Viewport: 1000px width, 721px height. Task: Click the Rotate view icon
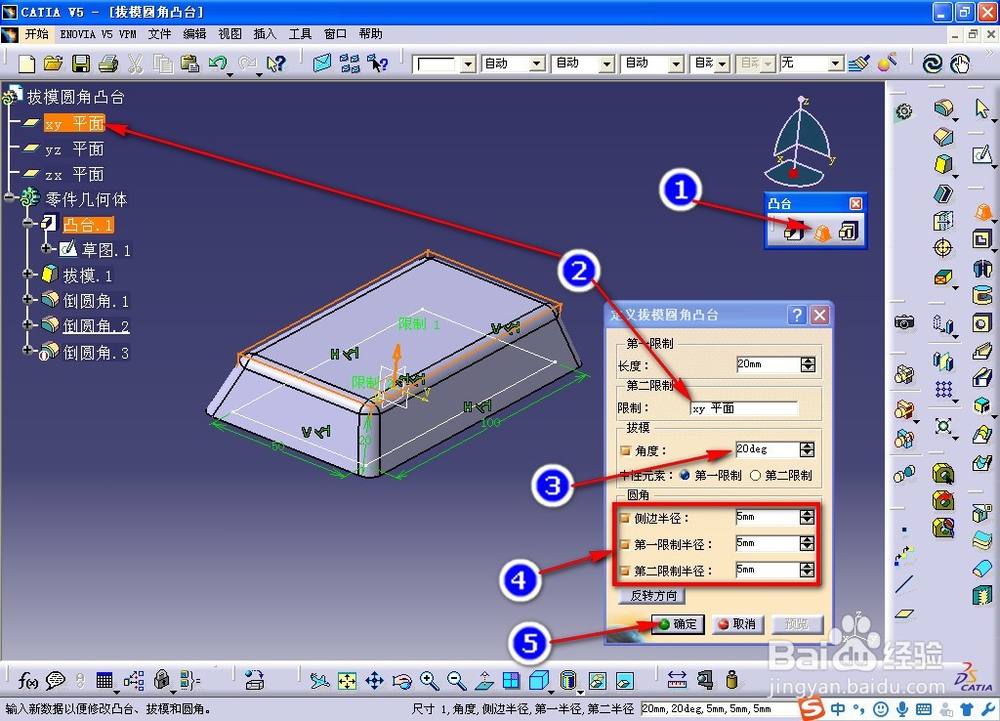click(402, 681)
